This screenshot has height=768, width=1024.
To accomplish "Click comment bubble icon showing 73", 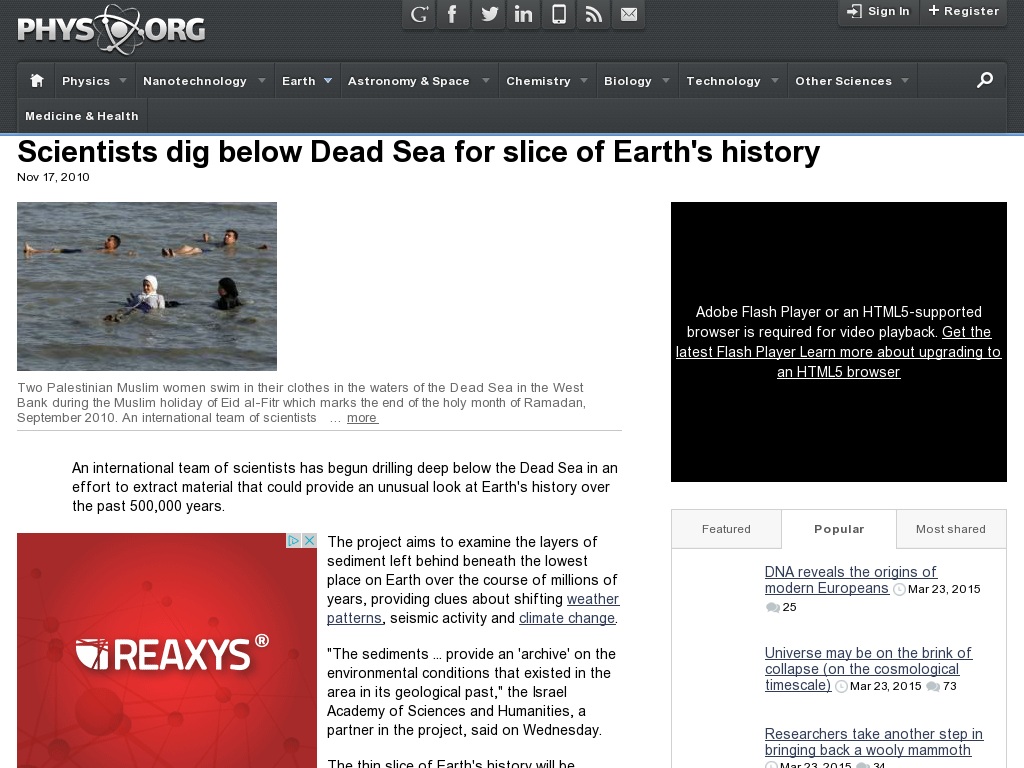I will (x=933, y=686).
